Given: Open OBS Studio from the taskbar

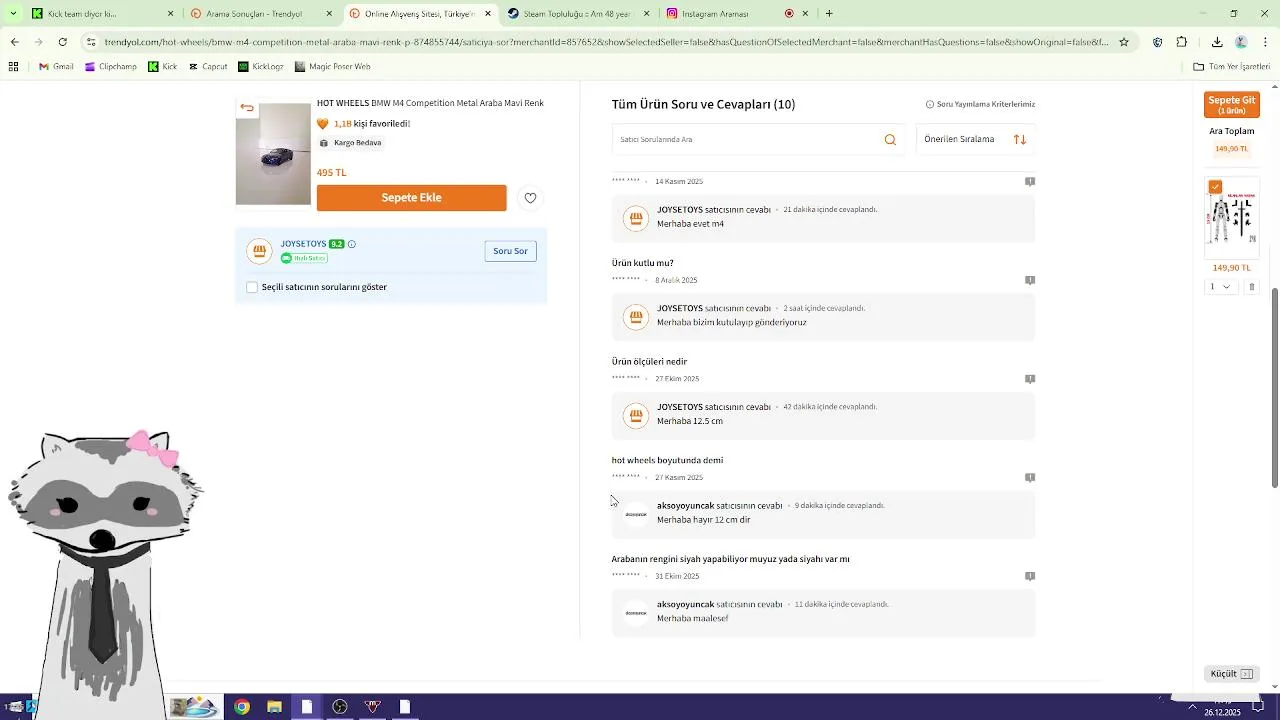Looking at the screenshot, I should (340, 707).
